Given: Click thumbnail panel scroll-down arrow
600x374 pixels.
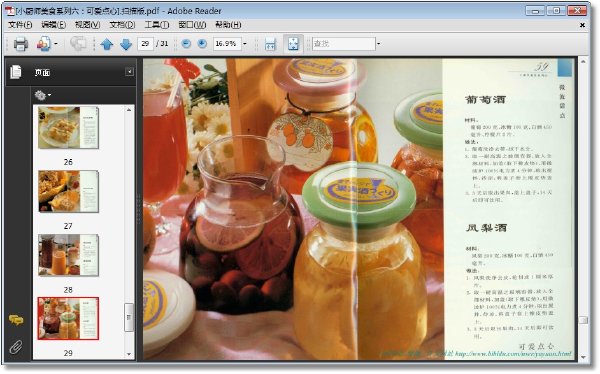Looking at the screenshot, I should (x=129, y=354).
